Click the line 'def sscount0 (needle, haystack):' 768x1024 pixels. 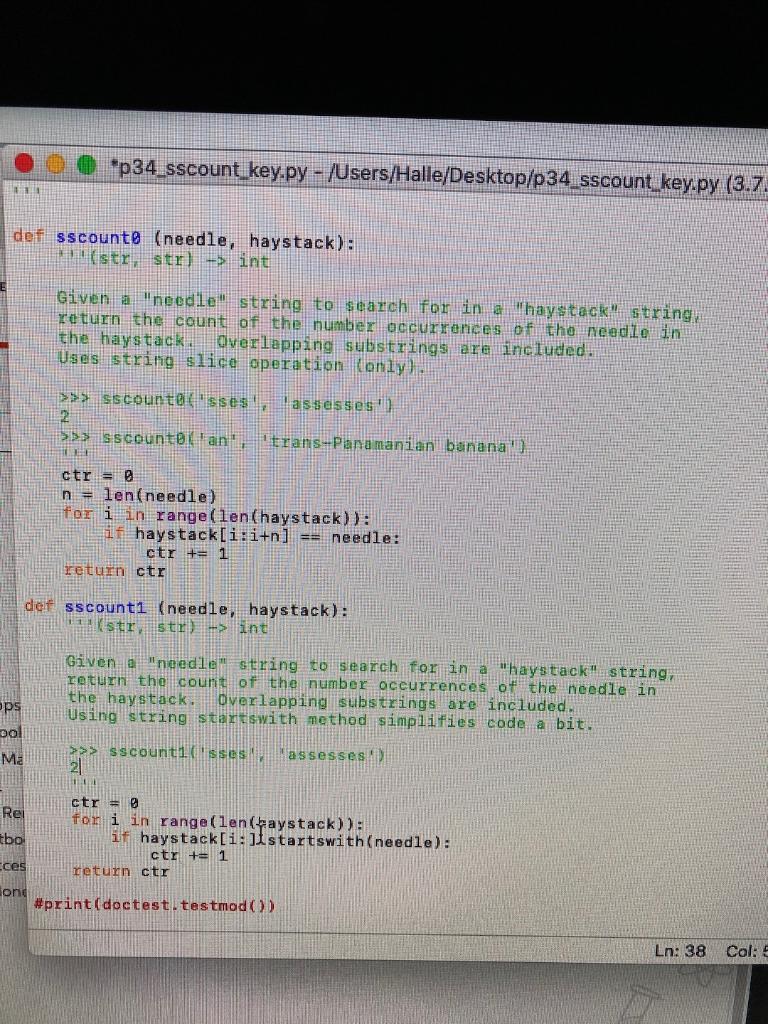(185, 240)
